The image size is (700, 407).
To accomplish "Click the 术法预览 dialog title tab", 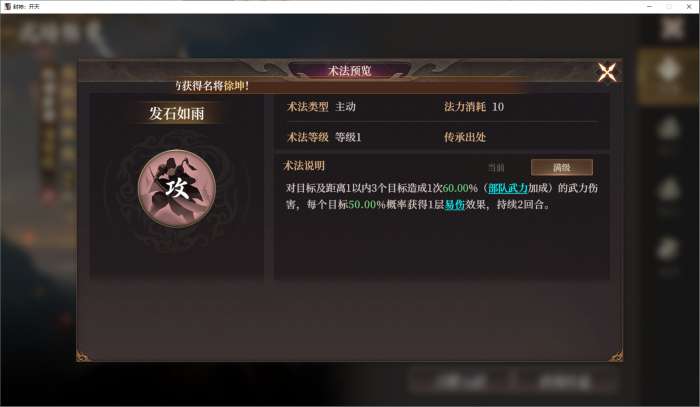I will [x=350, y=71].
